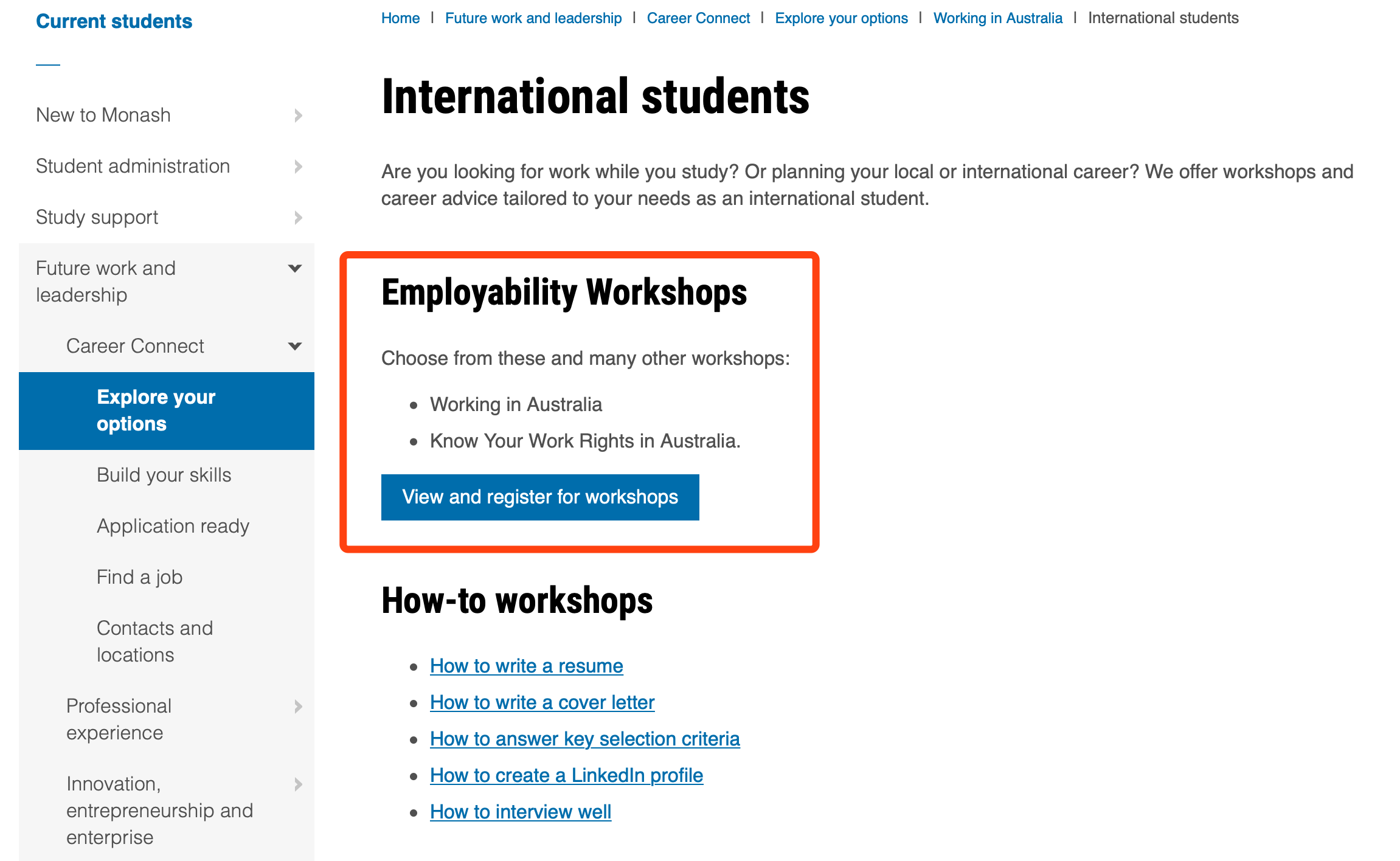The image size is (1400, 861).
Task: Expand Student administration chevron
Action: 298,166
